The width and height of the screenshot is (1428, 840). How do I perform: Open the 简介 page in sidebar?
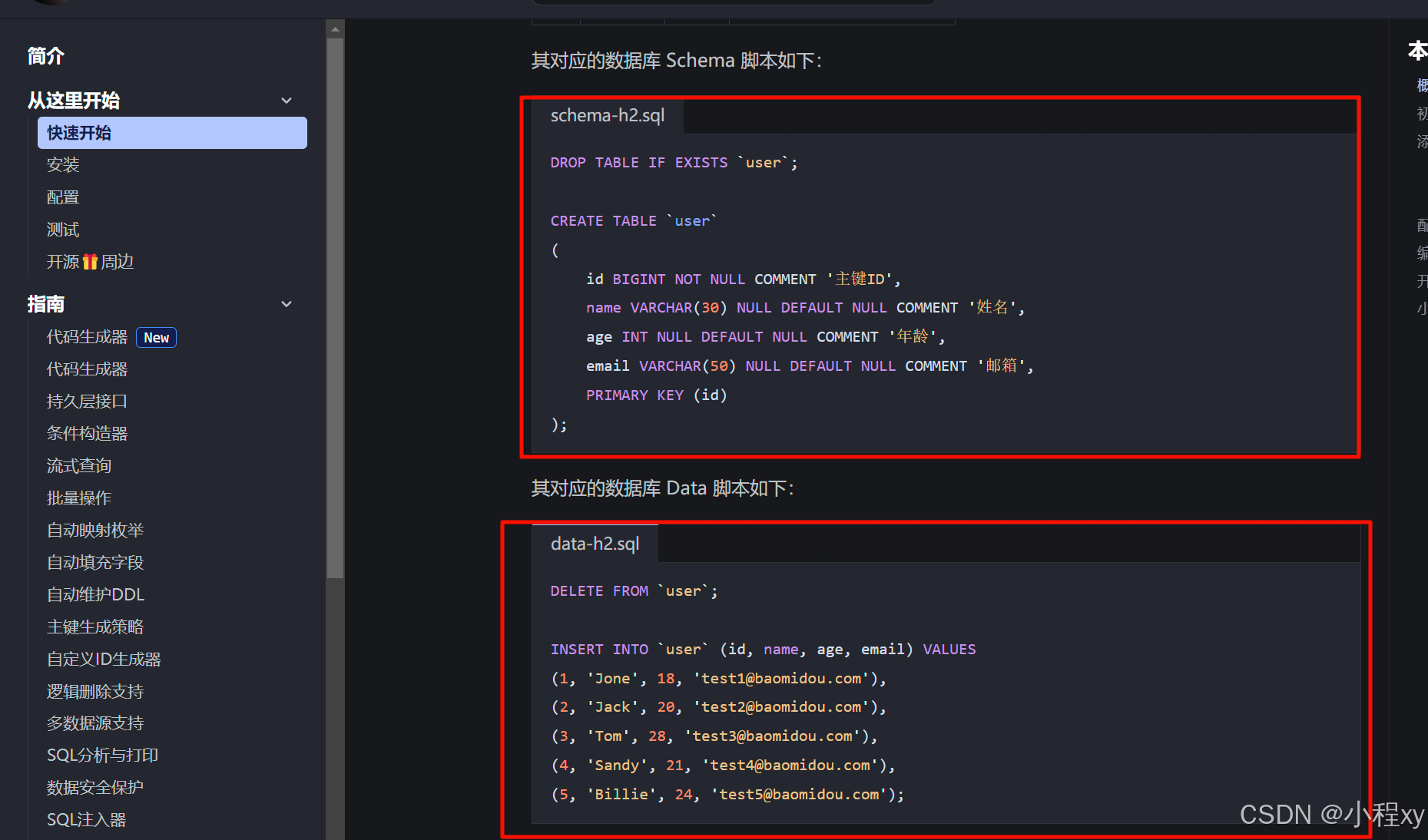click(46, 56)
